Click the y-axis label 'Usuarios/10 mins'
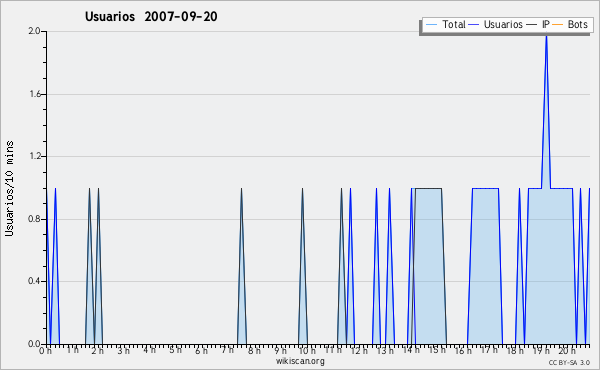The height and width of the screenshot is (370, 600). coord(9,189)
